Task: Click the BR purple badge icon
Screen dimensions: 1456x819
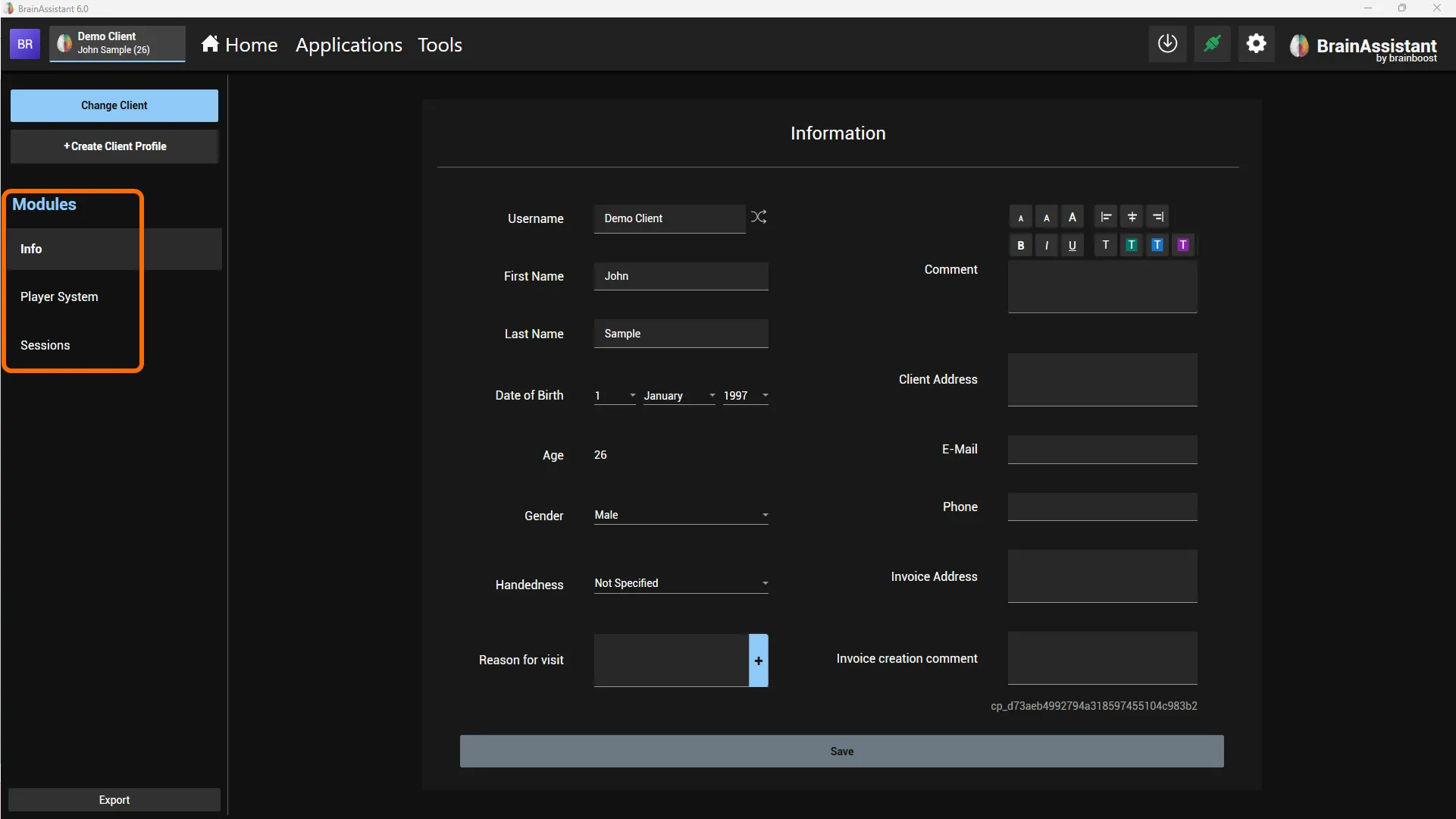Action: 25,44
